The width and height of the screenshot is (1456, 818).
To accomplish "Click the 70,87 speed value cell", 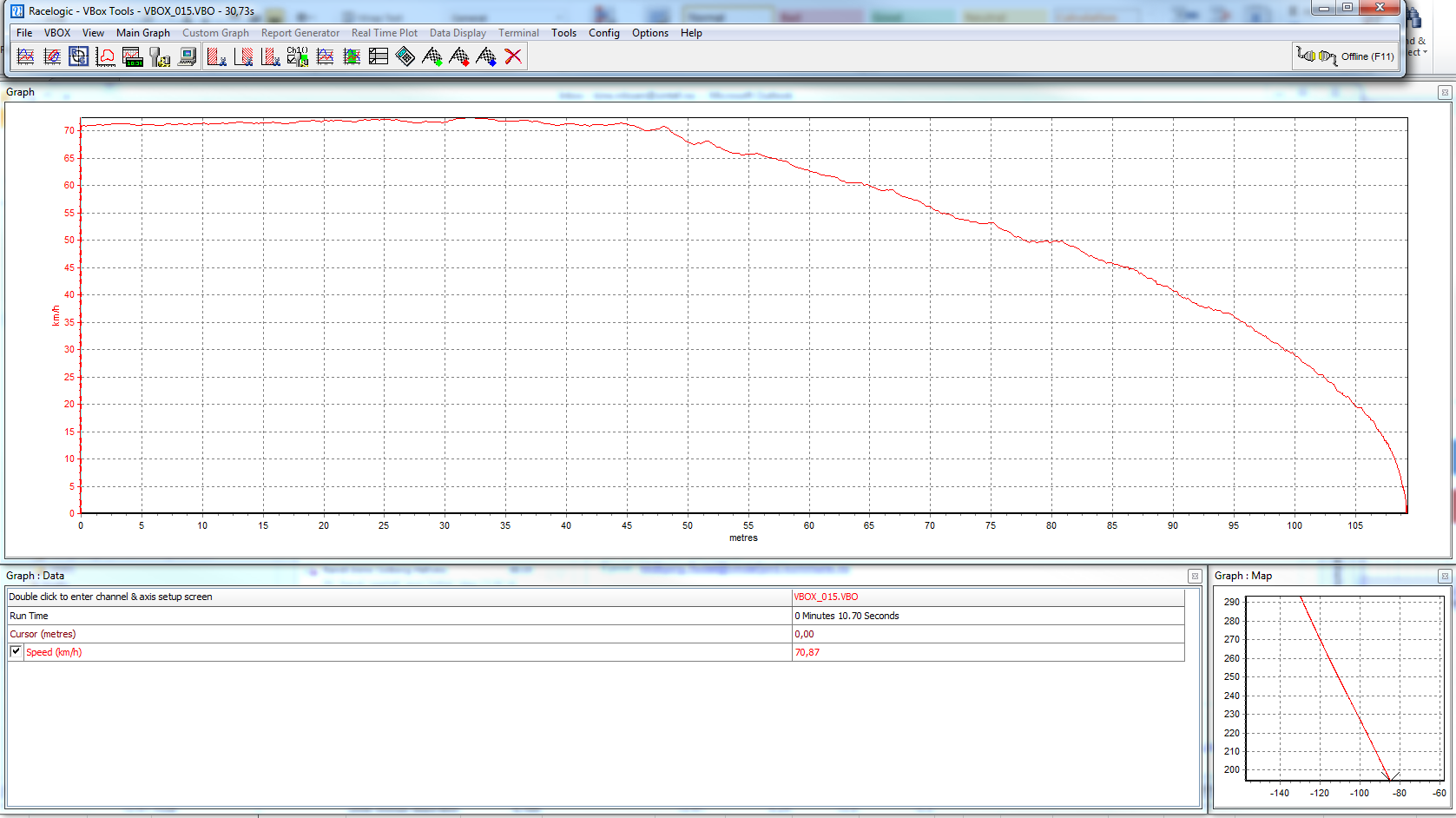I will 988,652.
